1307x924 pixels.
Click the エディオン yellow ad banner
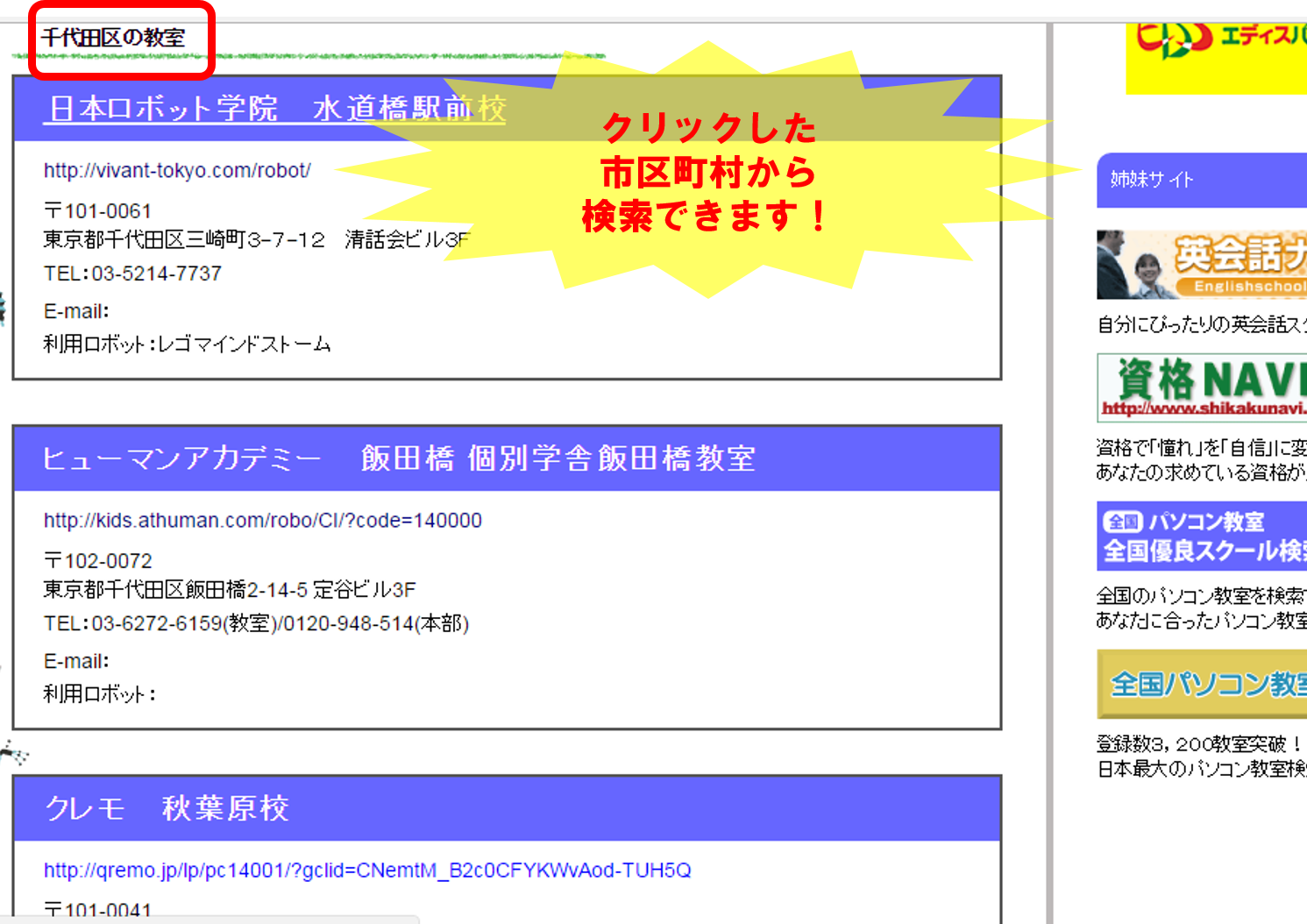click(x=1217, y=58)
